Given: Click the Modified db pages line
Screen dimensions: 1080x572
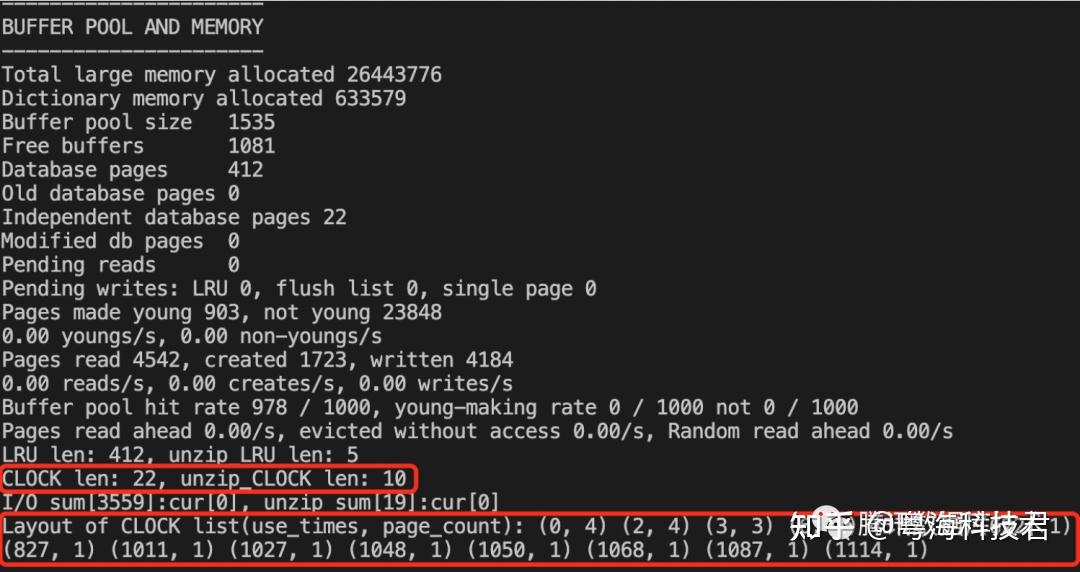Looking at the screenshot, I should click(x=121, y=241).
